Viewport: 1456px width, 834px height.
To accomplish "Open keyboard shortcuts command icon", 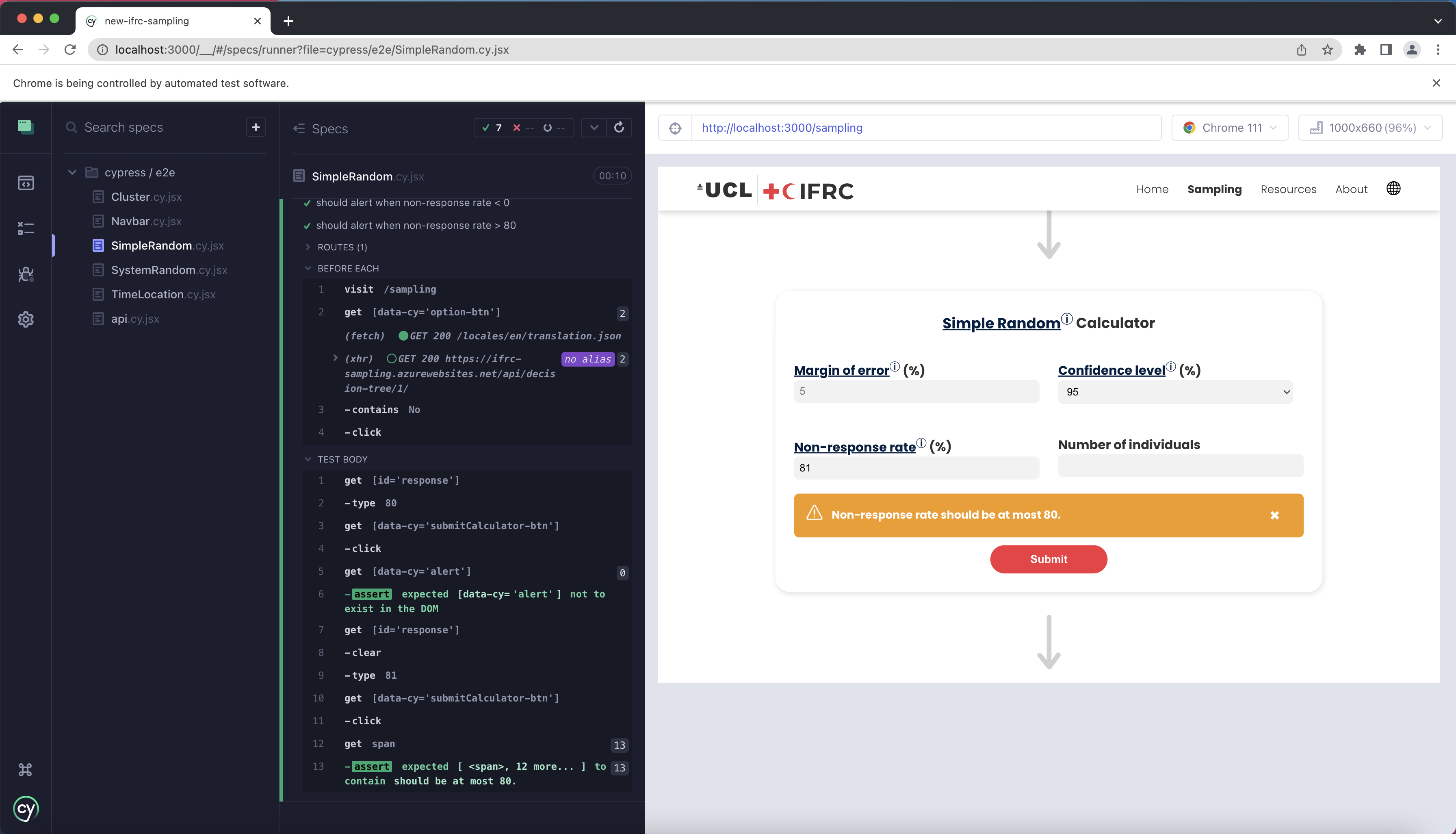I will 25,769.
